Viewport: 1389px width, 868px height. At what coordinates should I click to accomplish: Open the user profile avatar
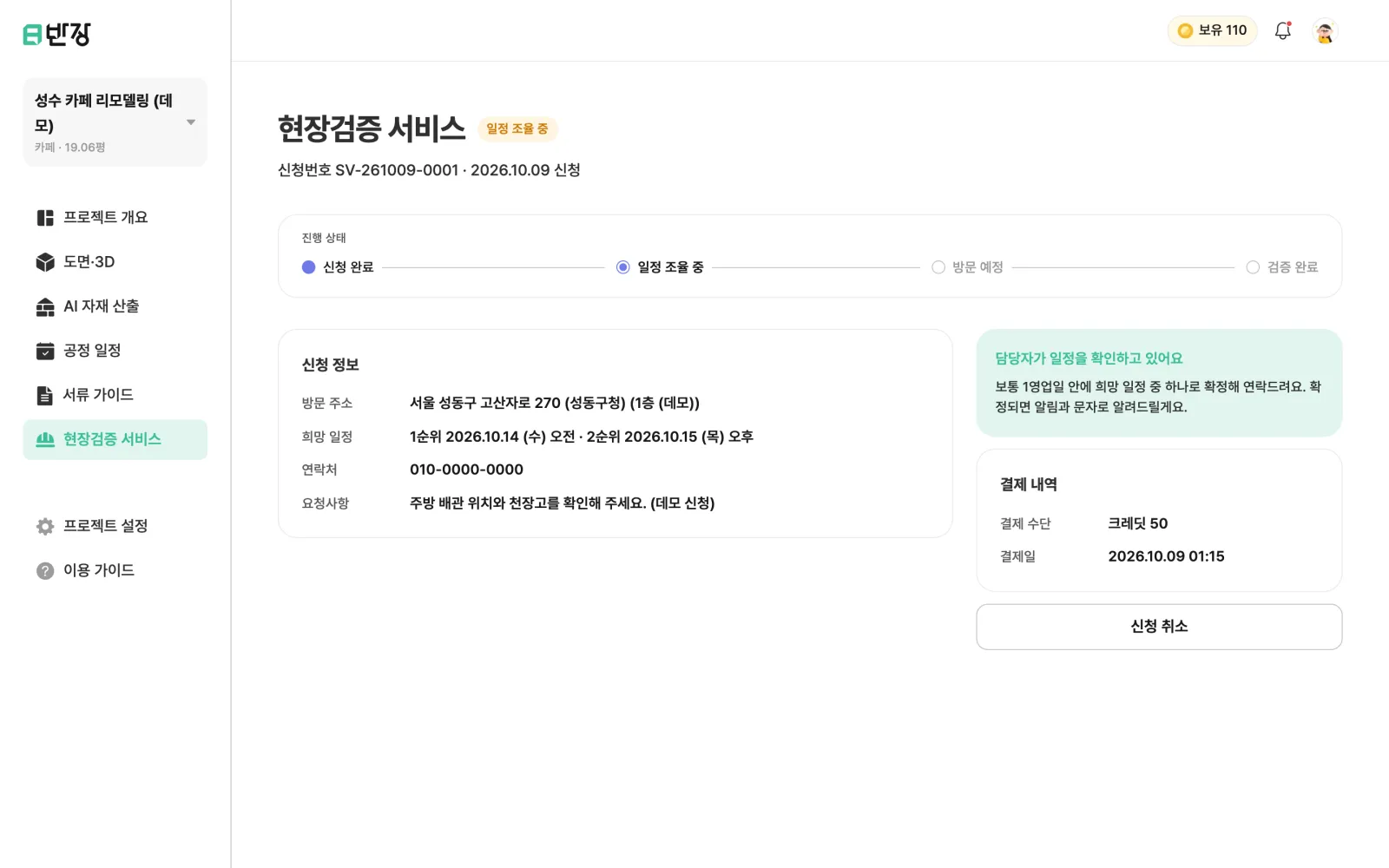(1324, 31)
